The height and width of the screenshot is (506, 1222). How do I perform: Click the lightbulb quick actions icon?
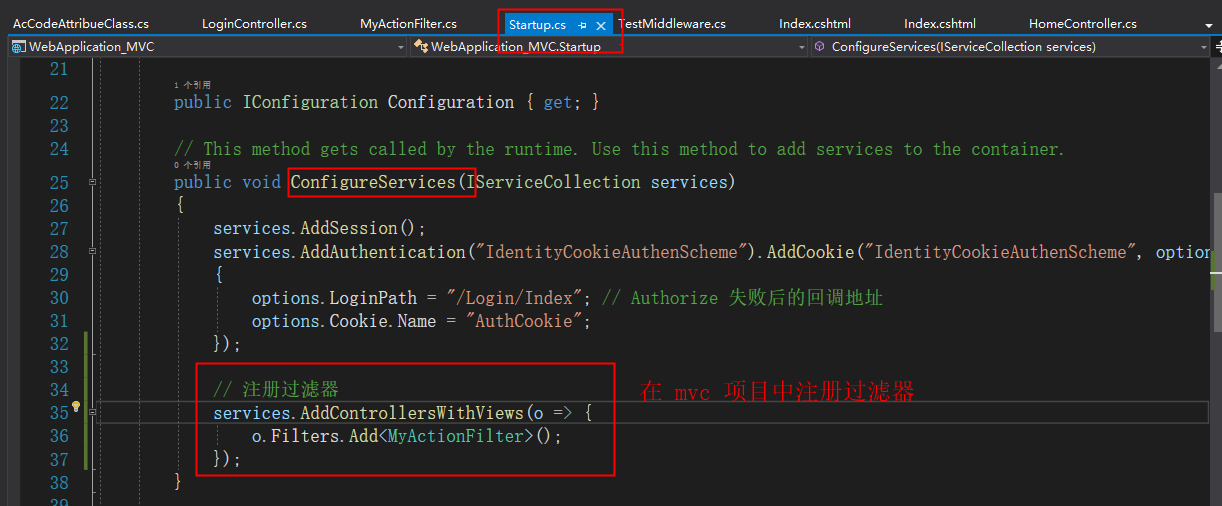tap(76, 408)
